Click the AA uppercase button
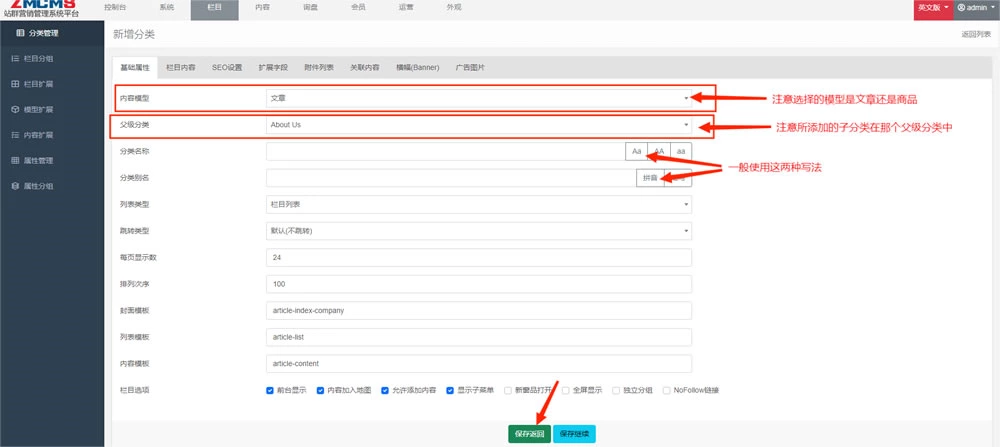The image size is (1000, 447). point(659,151)
